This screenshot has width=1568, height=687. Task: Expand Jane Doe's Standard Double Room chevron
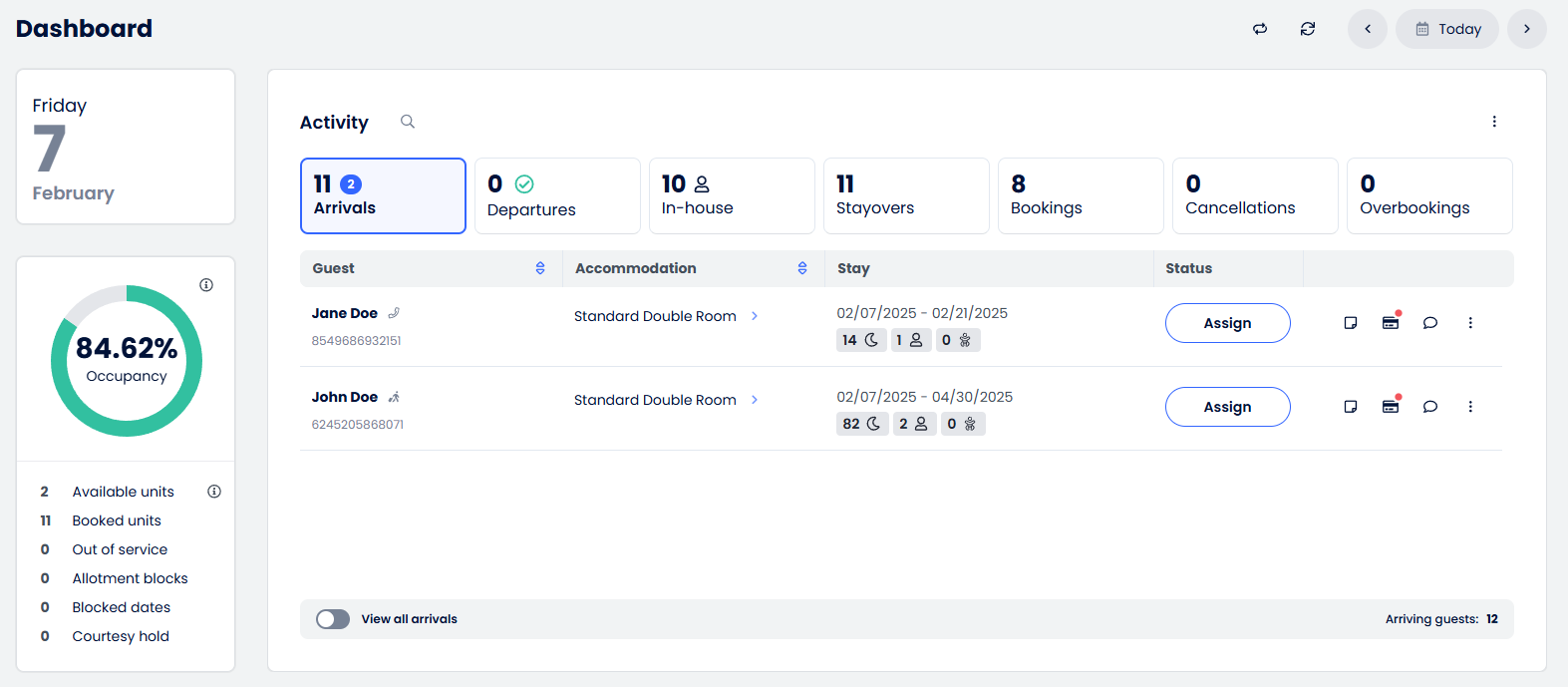click(755, 316)
